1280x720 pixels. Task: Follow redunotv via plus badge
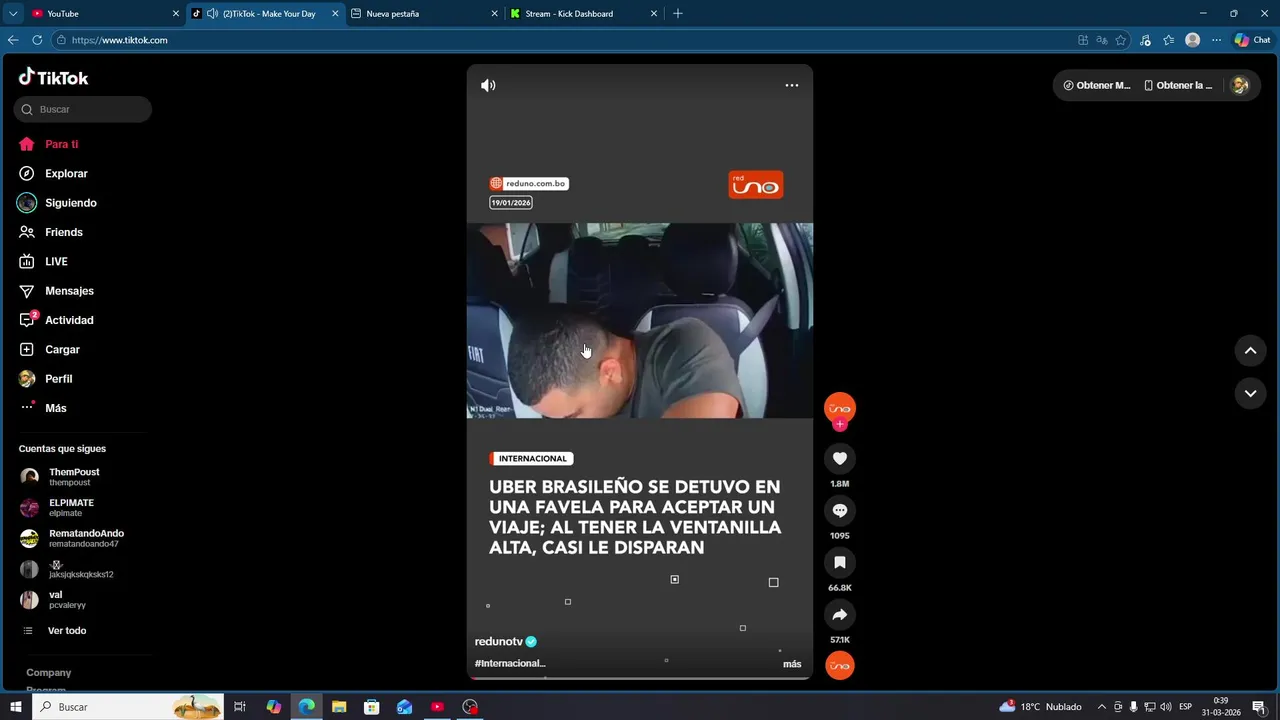840,425
